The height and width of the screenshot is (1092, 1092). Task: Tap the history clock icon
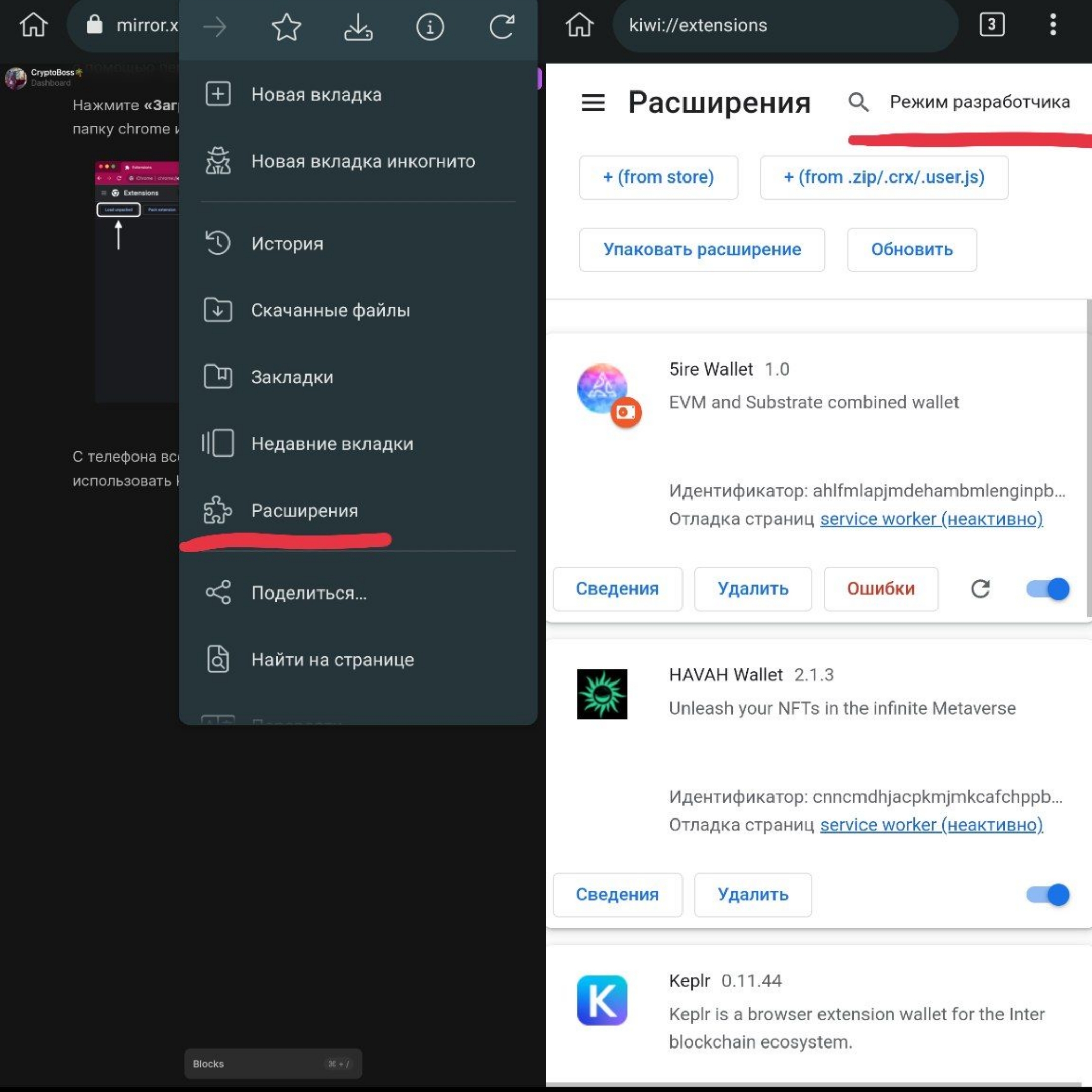click(217, 243)
